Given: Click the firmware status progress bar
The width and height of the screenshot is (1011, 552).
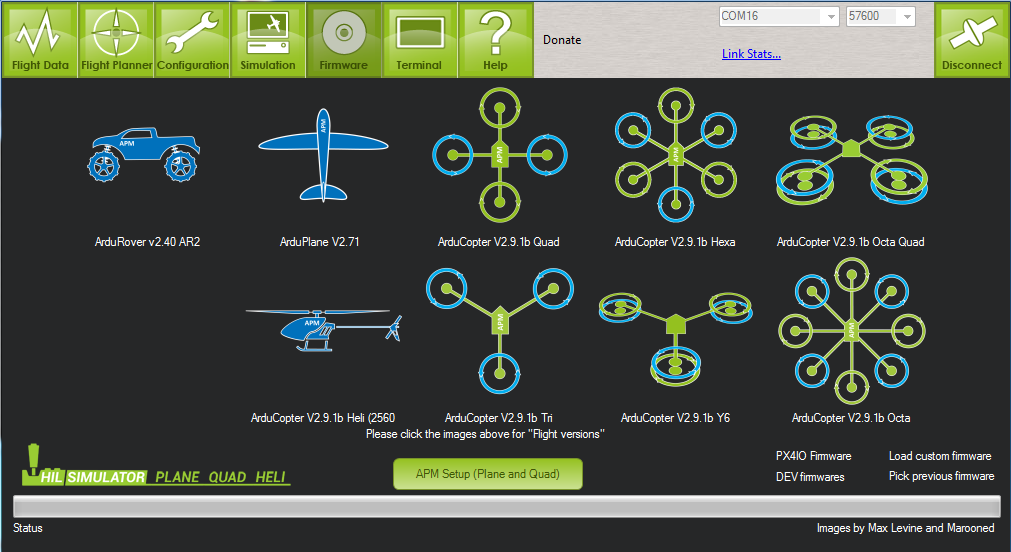Looking at the screenshot, I should [505, 505].
